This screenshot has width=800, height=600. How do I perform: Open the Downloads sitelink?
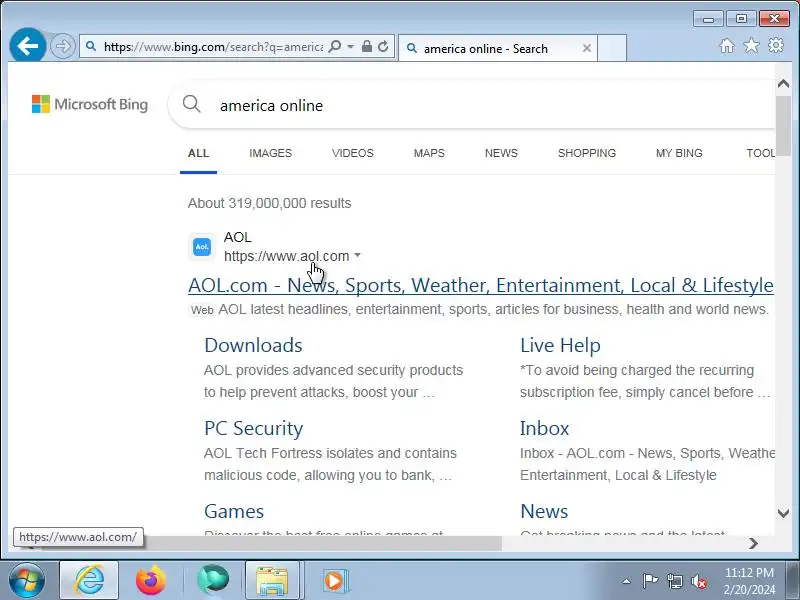pyautogui.click(x=253, y=345)
